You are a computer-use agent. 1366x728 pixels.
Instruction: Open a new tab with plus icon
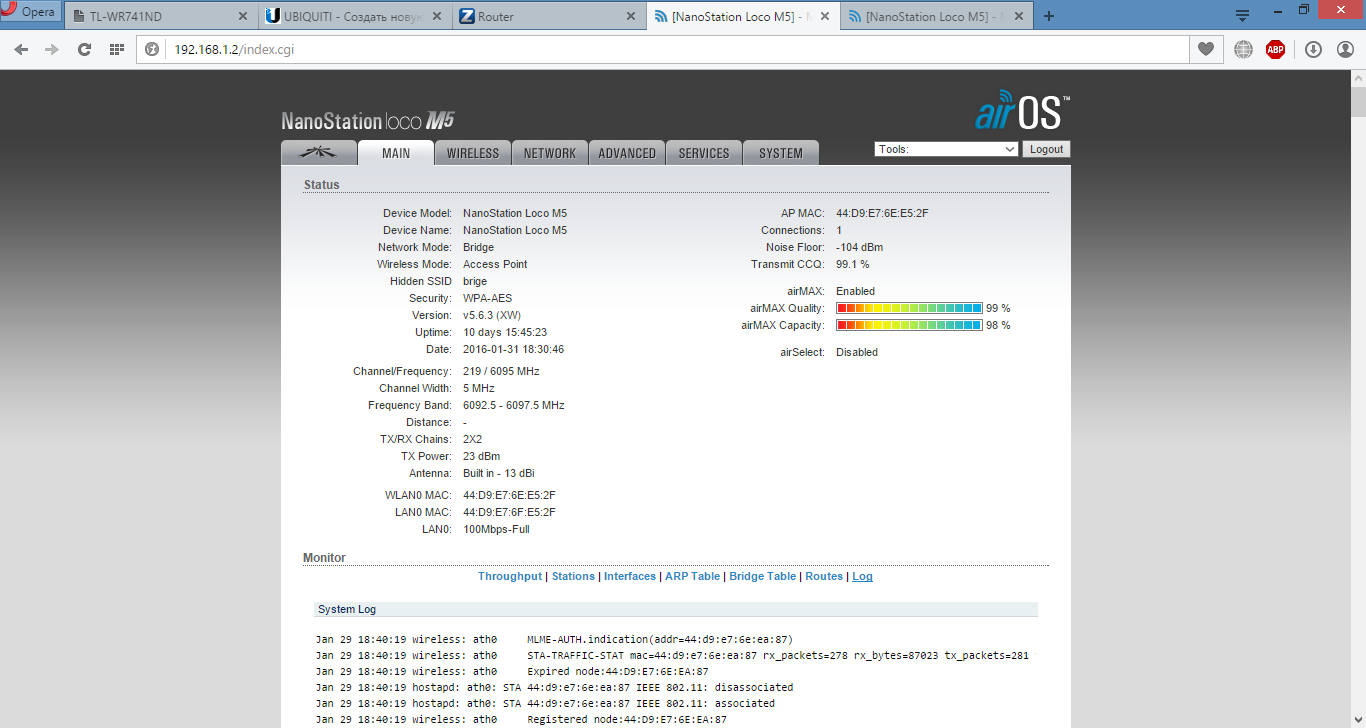pyautogui.click(x=1048, y=16)
